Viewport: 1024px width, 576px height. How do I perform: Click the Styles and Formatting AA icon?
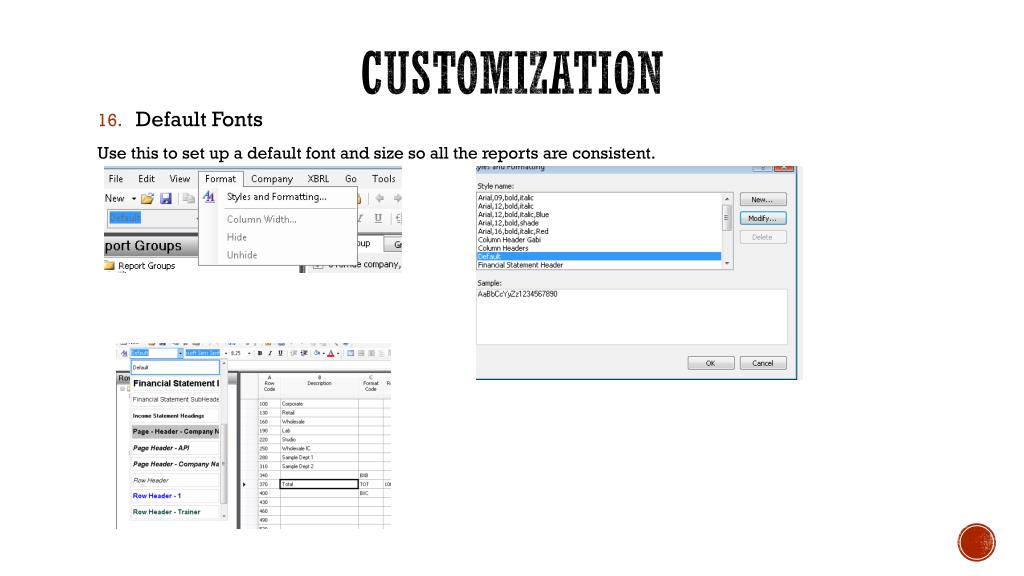point(209,197)
